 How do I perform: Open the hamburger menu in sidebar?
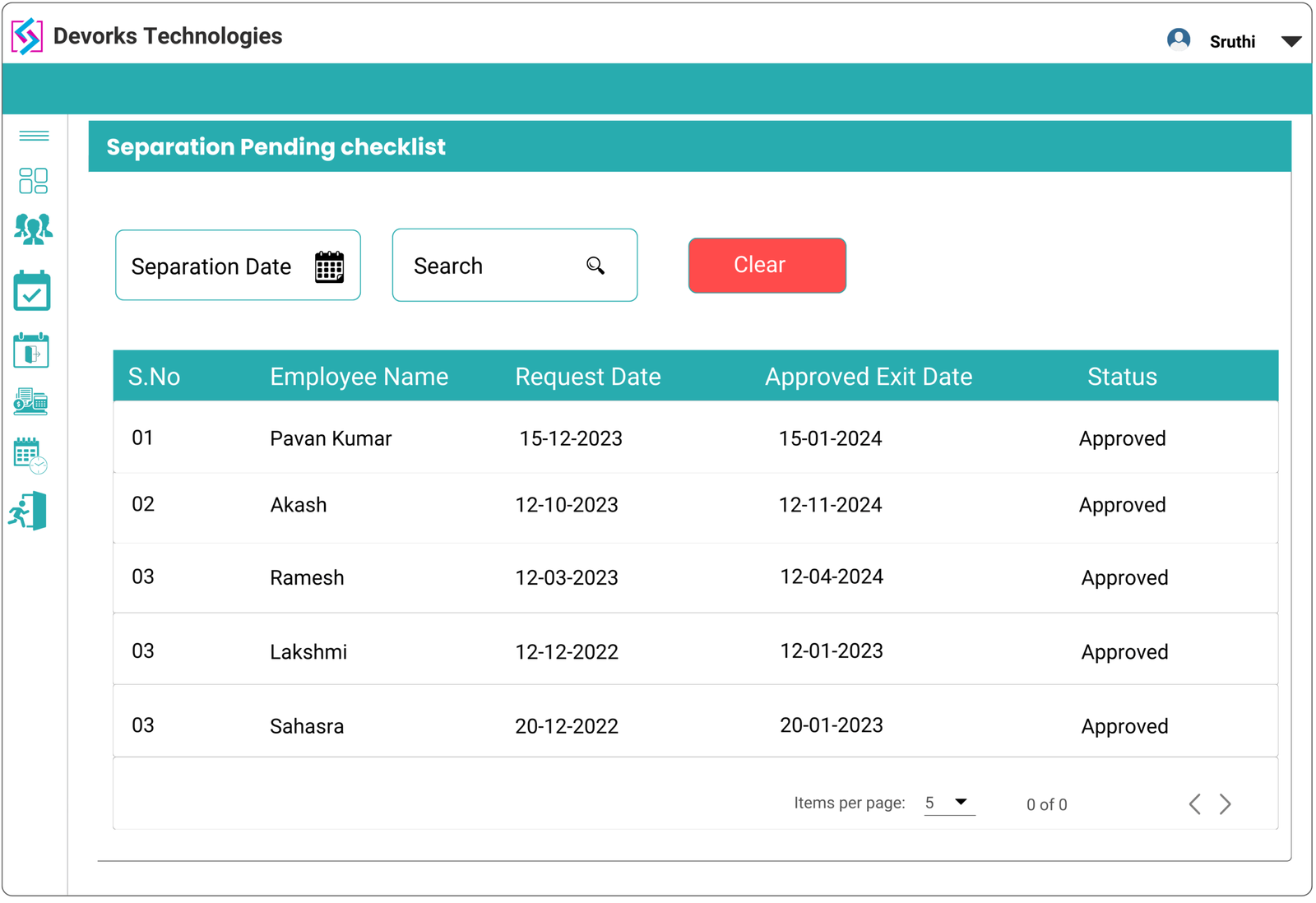[32, 136]
